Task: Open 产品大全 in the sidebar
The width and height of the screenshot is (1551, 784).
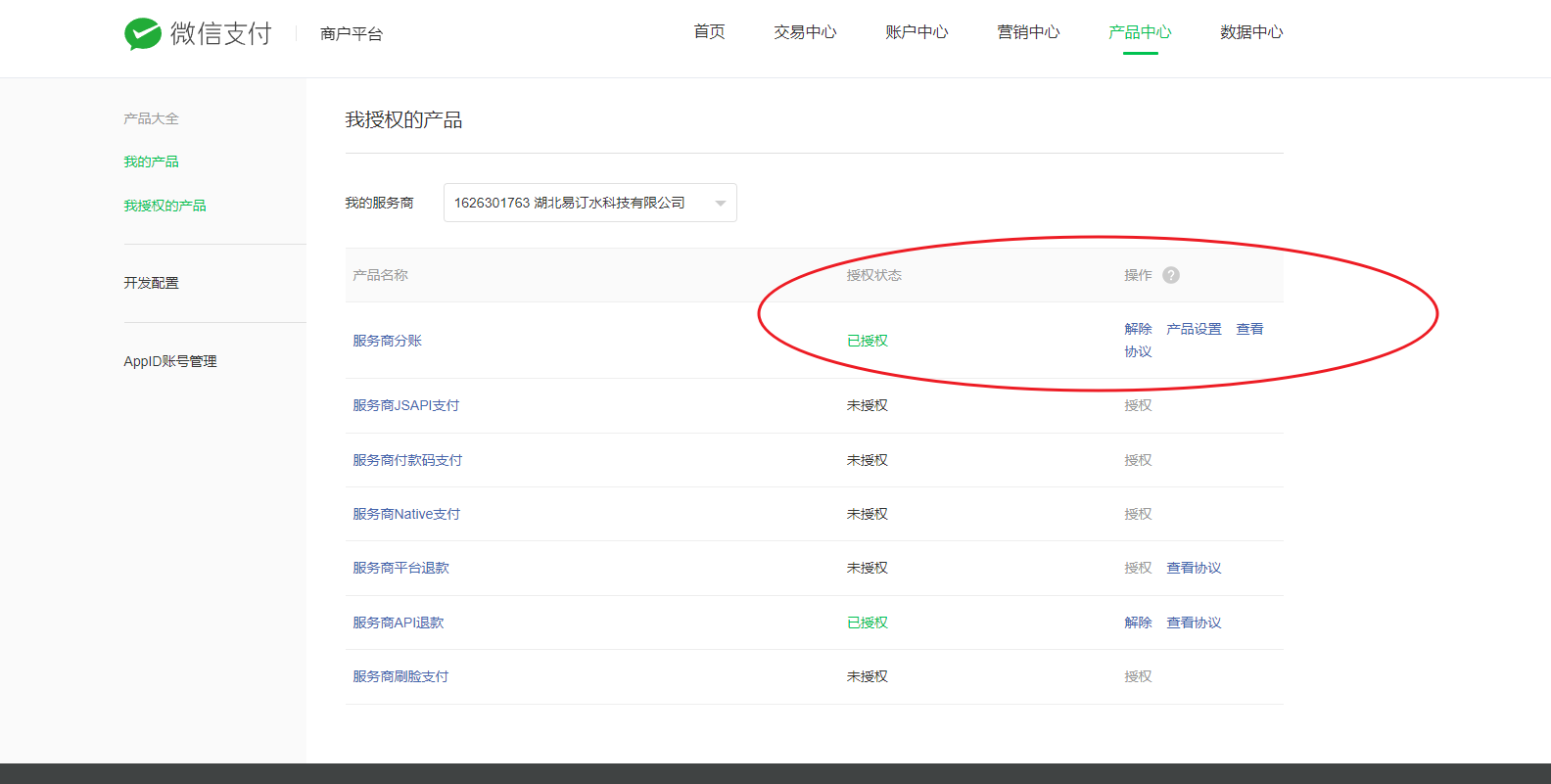Action: coord(151,118)
